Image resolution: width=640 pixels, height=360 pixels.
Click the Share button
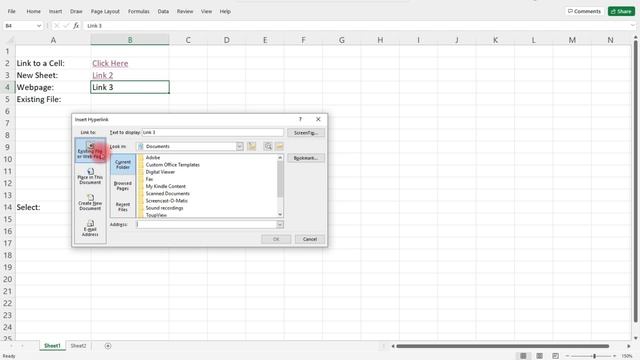tap(621, 11)
